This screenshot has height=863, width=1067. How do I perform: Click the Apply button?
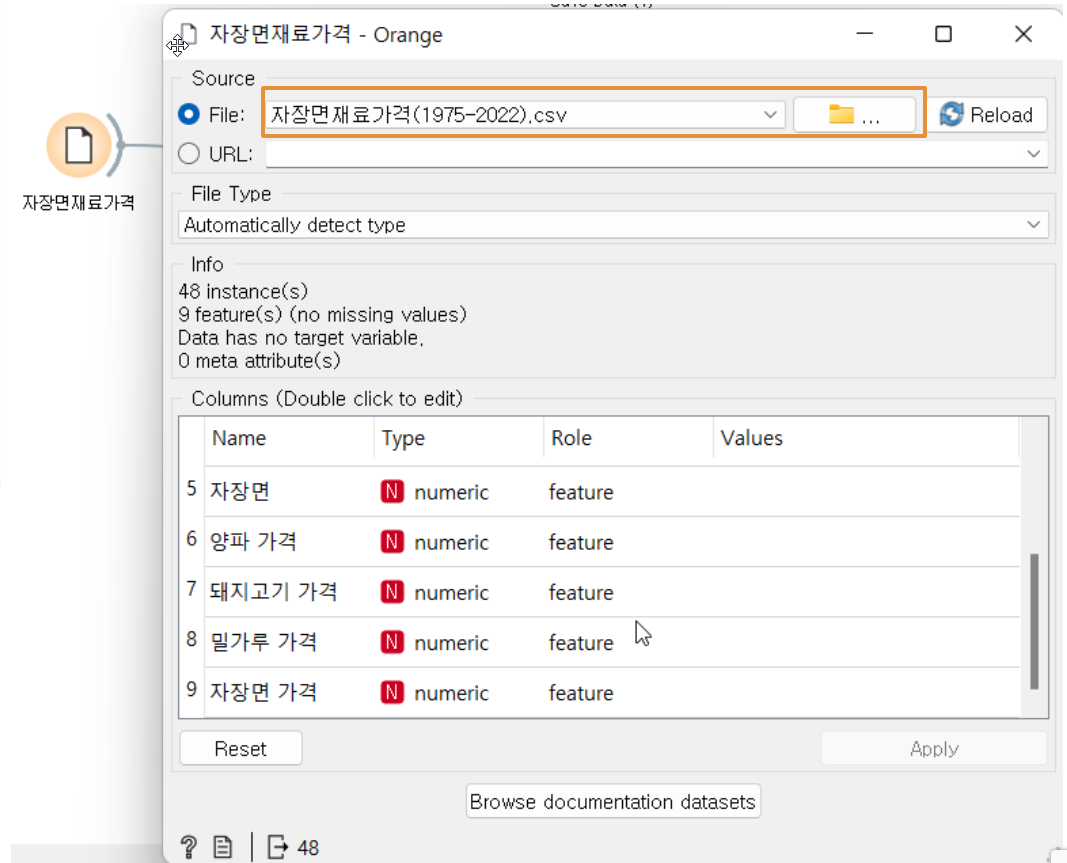click(934, 749)
